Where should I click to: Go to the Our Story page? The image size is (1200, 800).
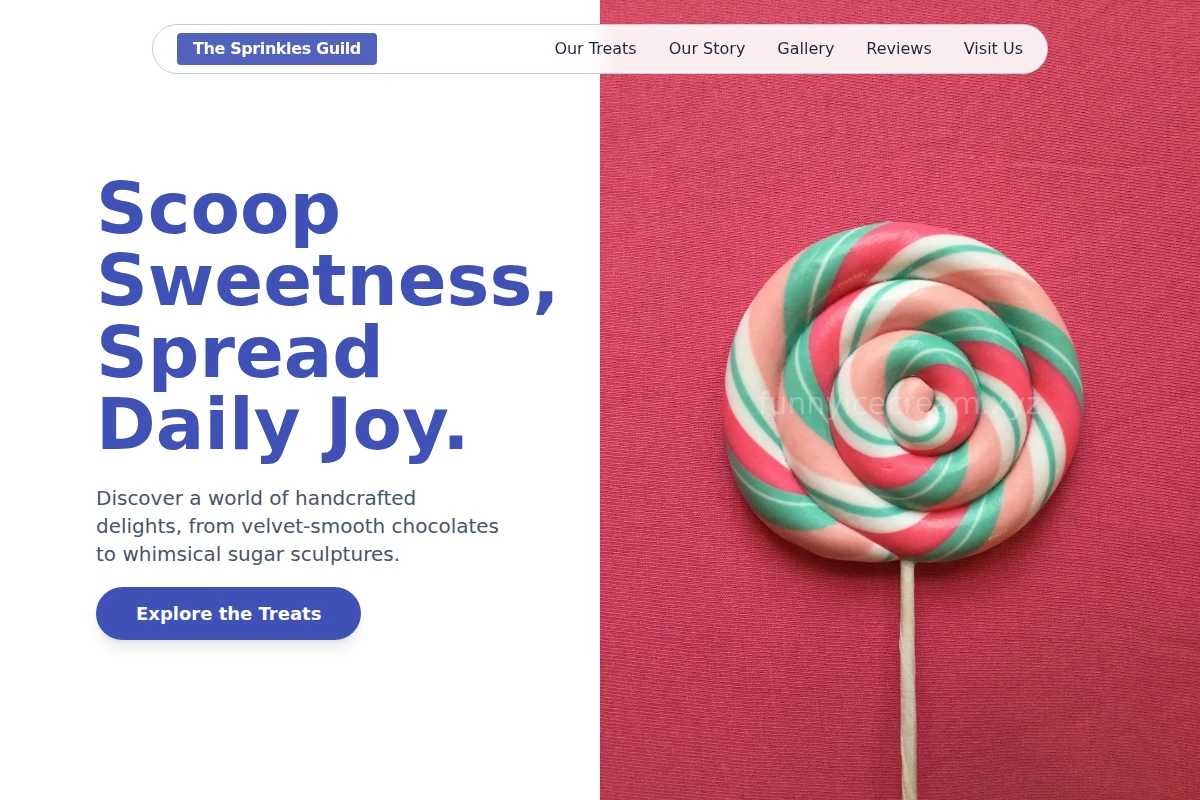pos(707,49)
